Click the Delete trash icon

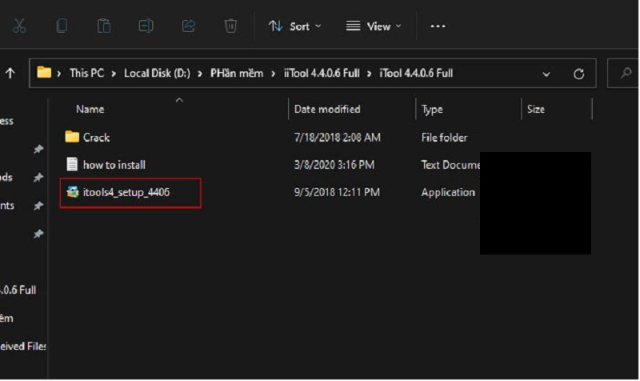[231, 26]
